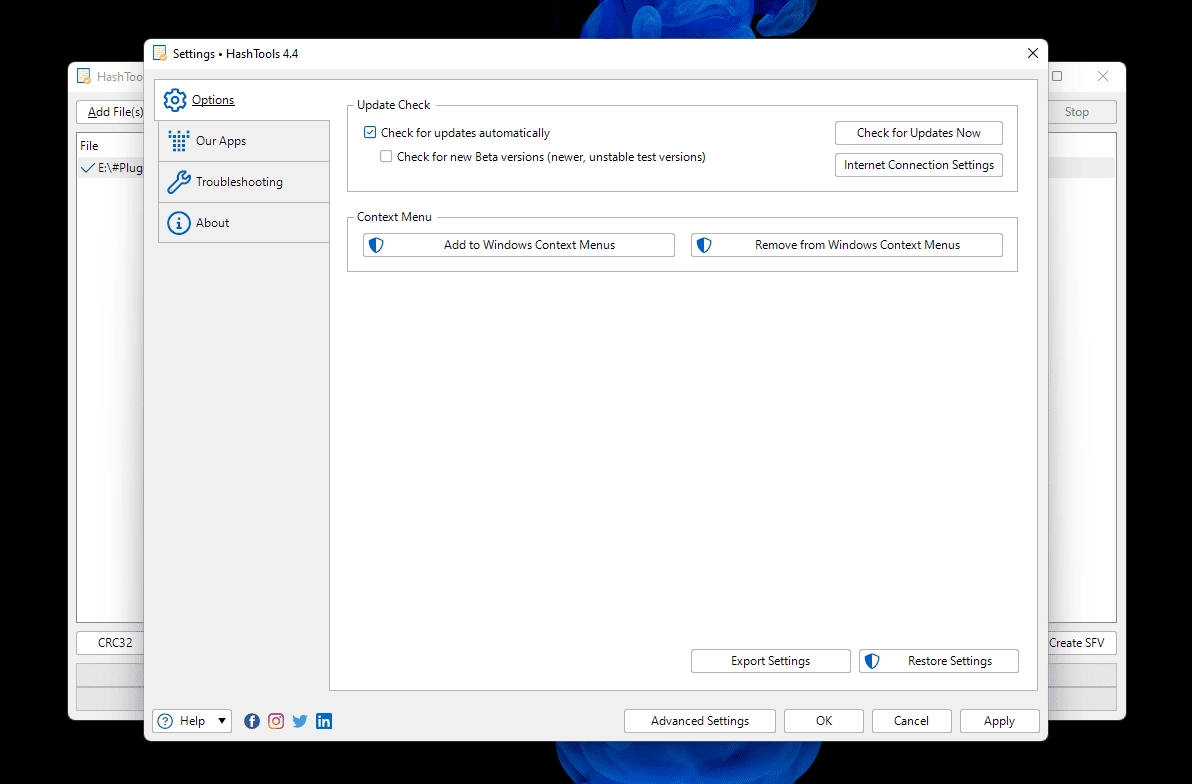Apply the settings changes
This screenshot has height=784, width=1192.
click(1000, 721)
